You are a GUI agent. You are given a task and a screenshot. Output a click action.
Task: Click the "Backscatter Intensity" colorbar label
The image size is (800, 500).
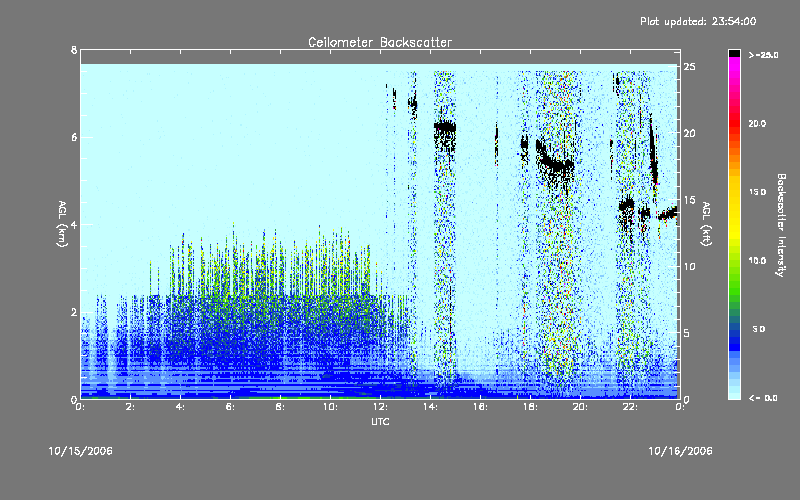781,225
